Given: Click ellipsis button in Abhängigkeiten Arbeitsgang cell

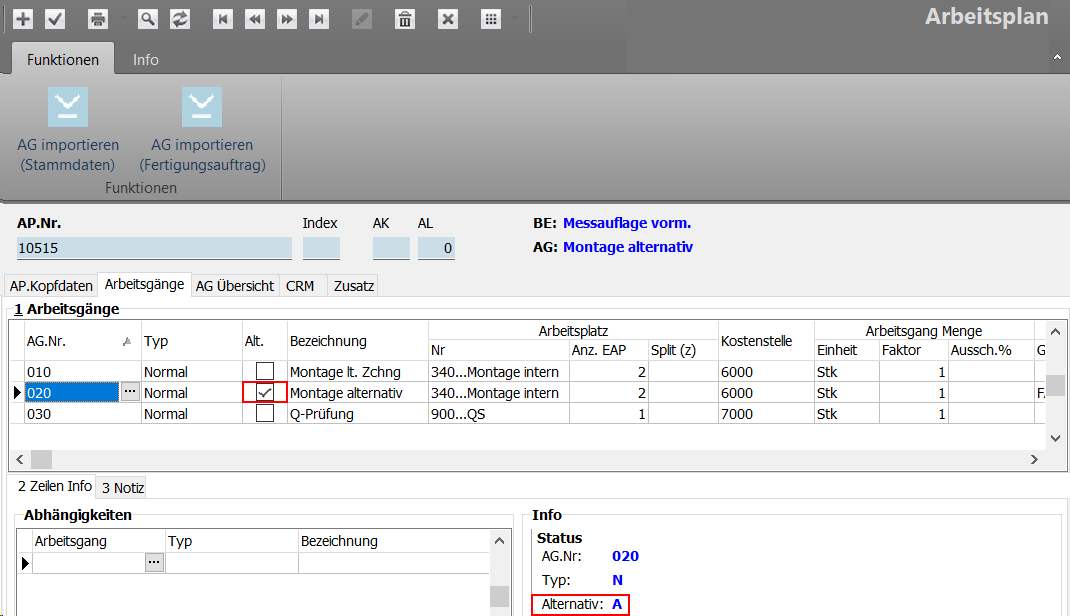Looking at the screenshot, I should (154, 563).
